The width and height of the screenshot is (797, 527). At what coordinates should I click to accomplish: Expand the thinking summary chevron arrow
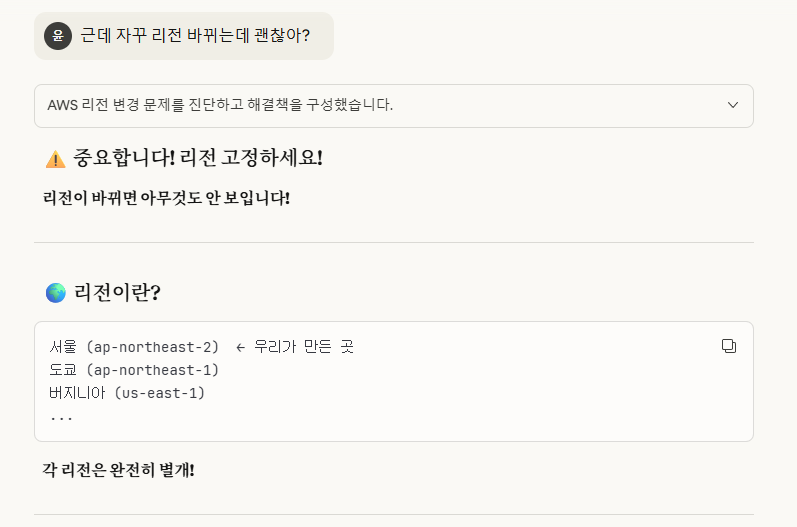tap(732, 105)
